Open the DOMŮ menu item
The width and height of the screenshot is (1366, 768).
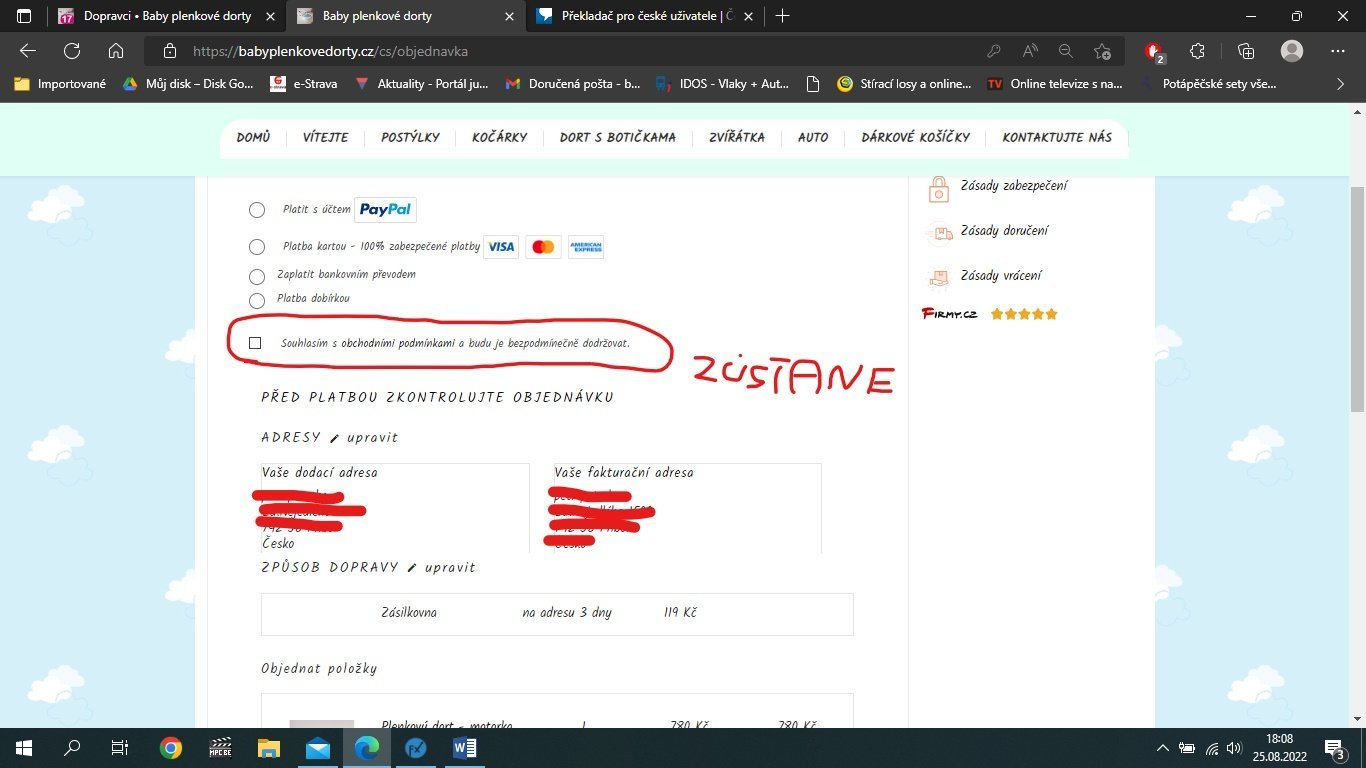(253, 137)
